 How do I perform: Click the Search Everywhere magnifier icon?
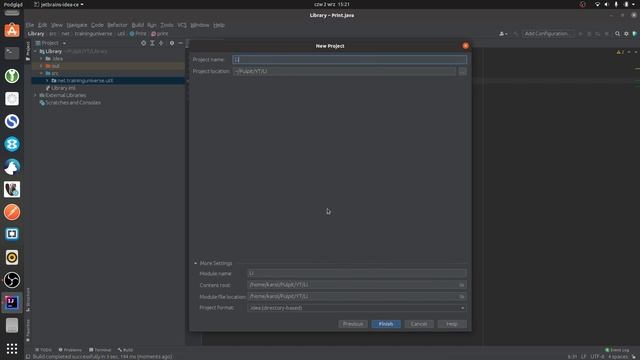click(x=617, y=34)
